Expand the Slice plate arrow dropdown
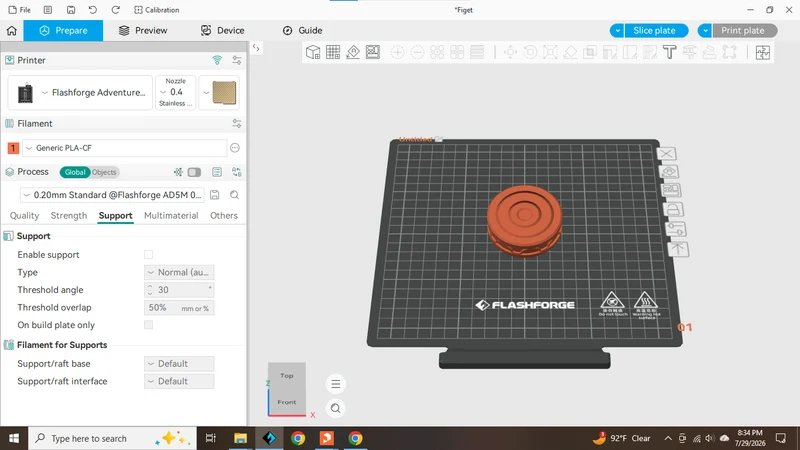The width and height of the screenshot is (800, 450). coord(617,31)
